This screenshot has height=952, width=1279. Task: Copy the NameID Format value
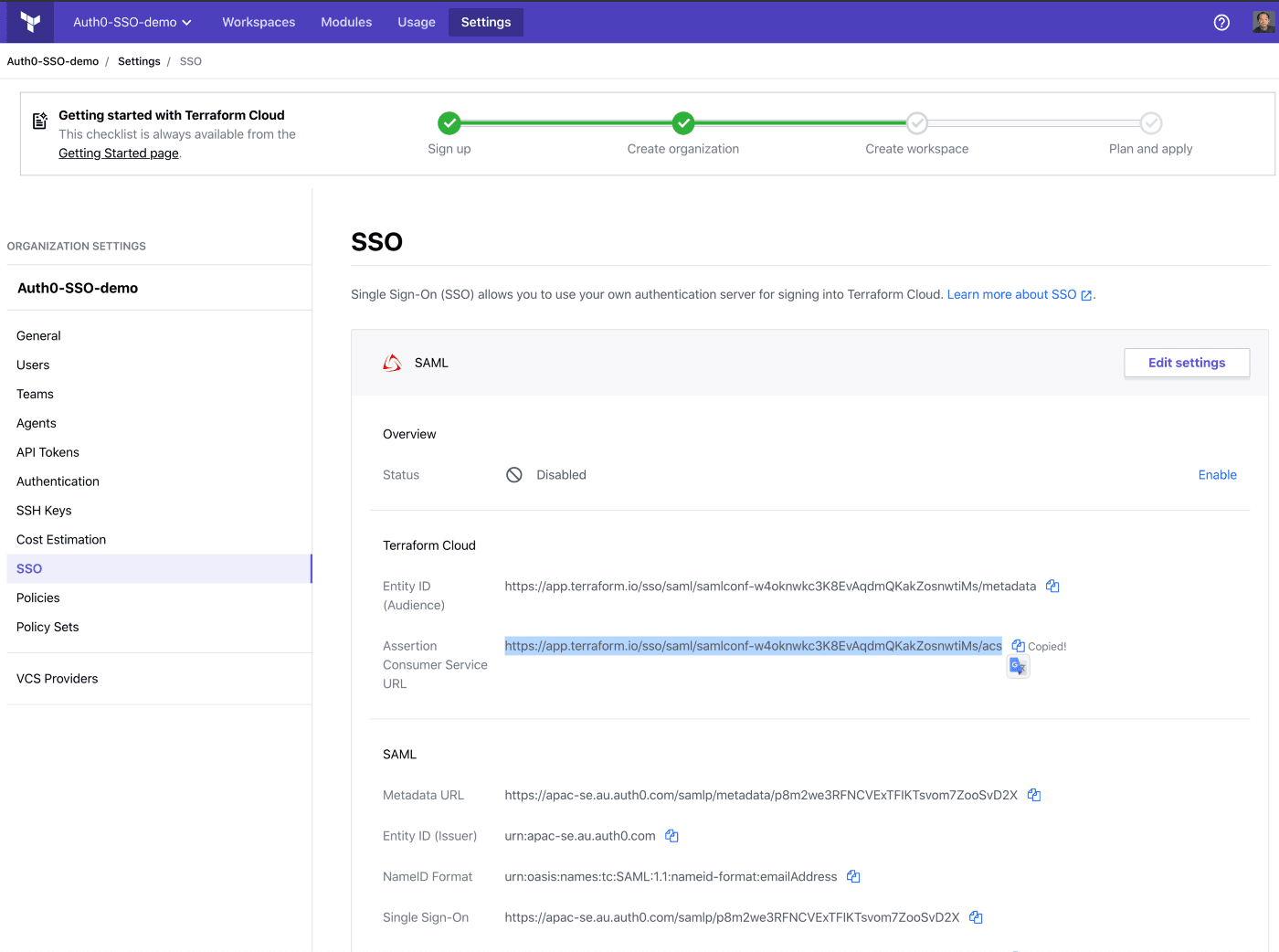tap(853, 877)
